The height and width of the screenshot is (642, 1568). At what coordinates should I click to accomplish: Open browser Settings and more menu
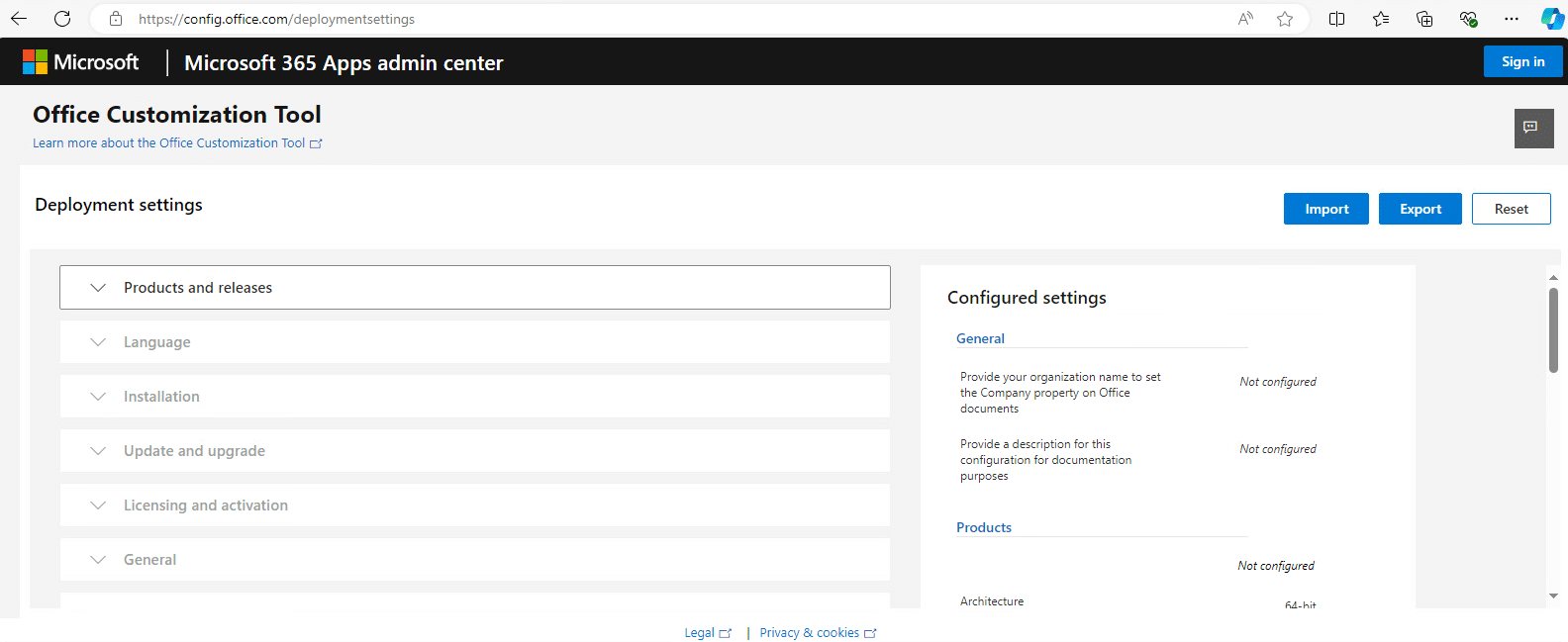pos(1511,19)
